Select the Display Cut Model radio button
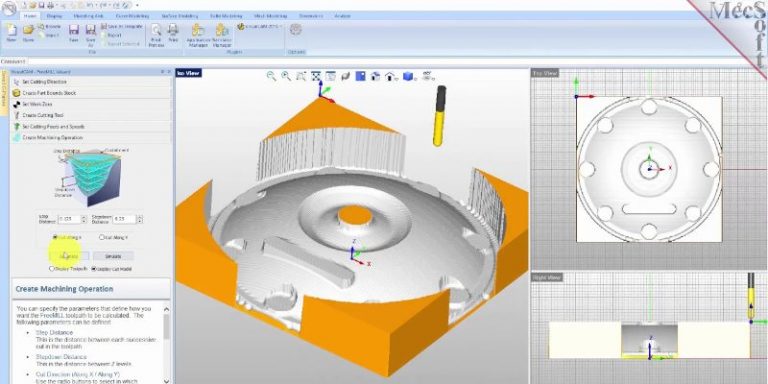The width and height of the screenshot is (768, 384). [x=94, y=268]
